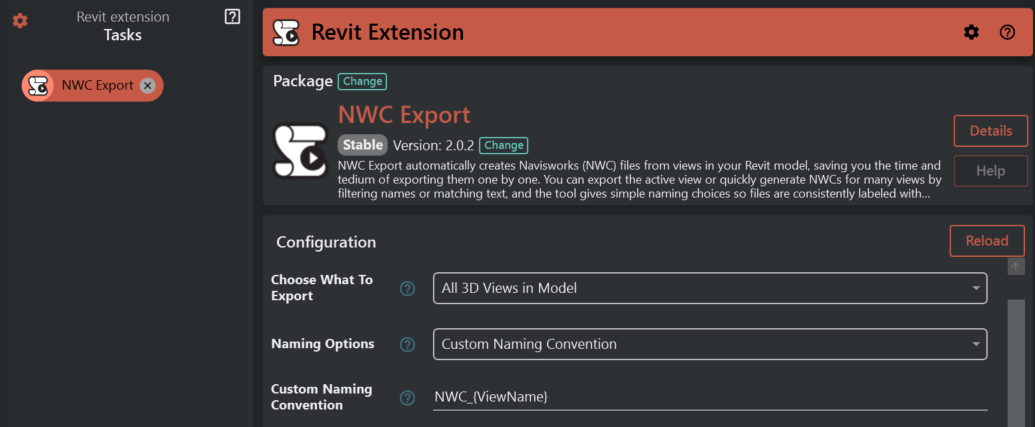Click the Revit Extension header script icon
Image resolution: width=1035 pixels, height=427 pixels.
point(287,32)
